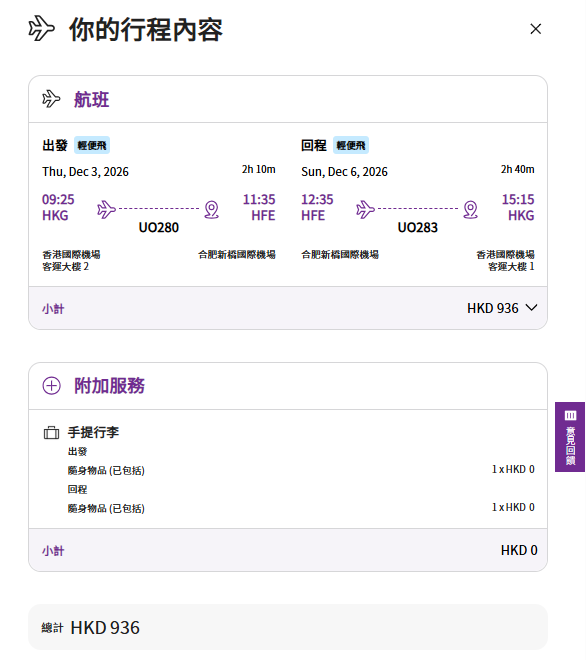Image resolution: width=586 pixels, height=660 pixels.
Task: Click the airplane icon in the 航班 header
Action: pyautogui.click(x=51, y=99)
